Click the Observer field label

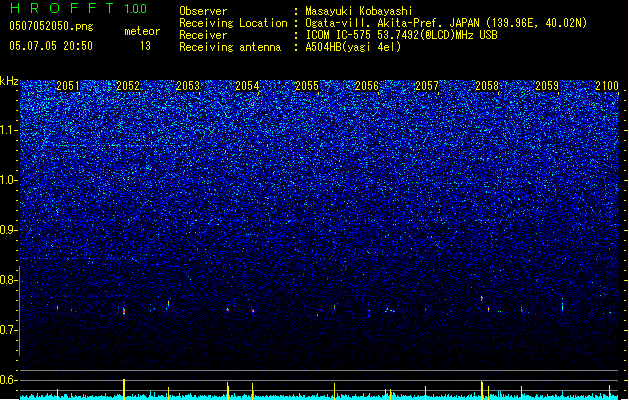pos(203,11)
